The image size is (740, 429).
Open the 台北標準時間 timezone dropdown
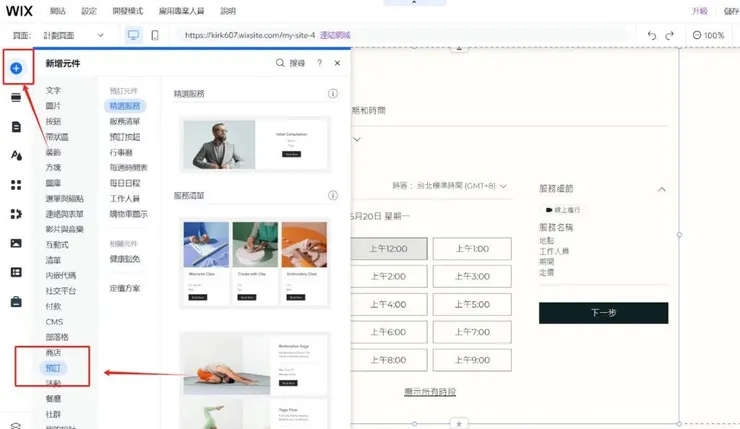pos(450,186)
